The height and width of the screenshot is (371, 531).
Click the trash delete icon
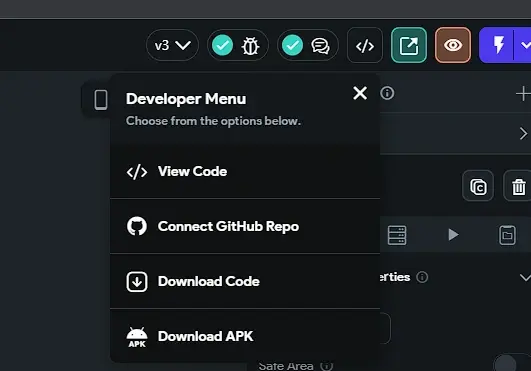click(x=518, y=186)
